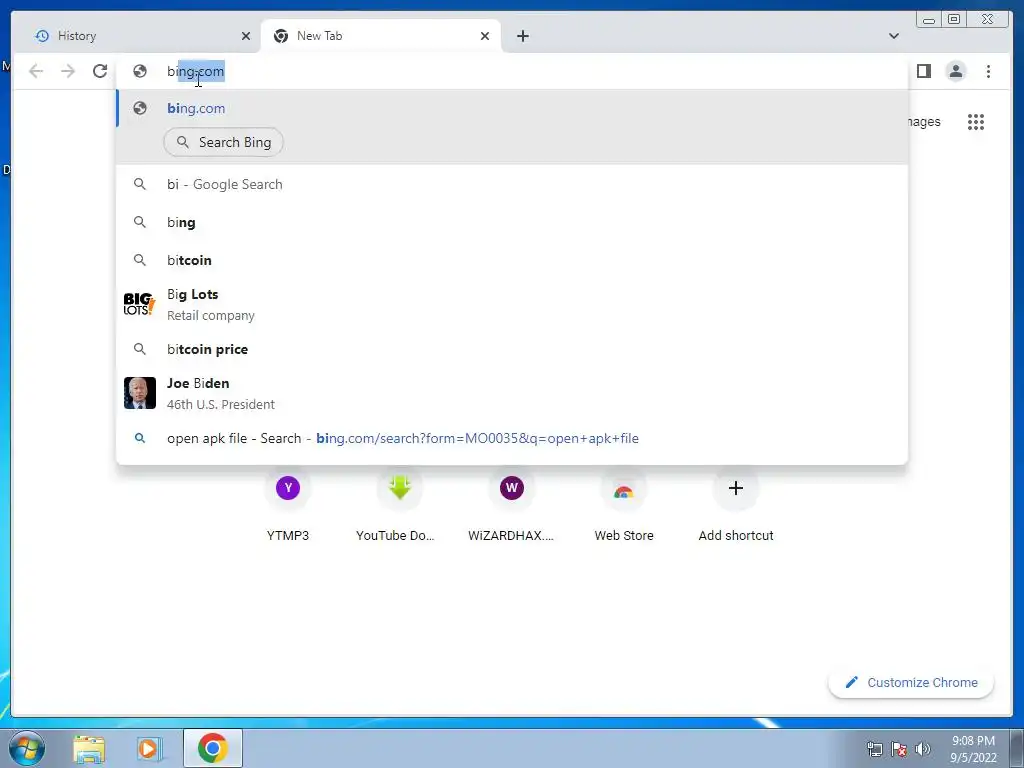Image resolution: width=1024 pixels, height=768 pixels.
Task: Open the Google apps grid
Action: click(976, 122)
